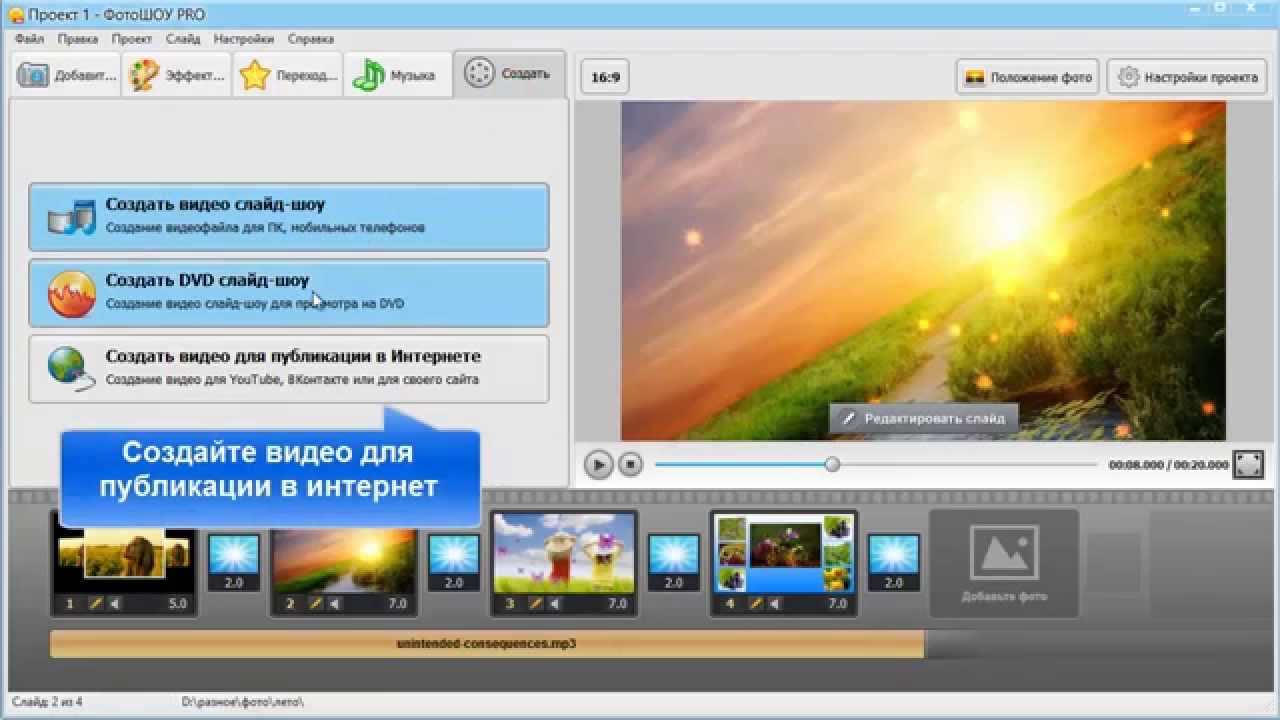
Task: Click the Редактировать слайд button
Action: click(923, 419)
